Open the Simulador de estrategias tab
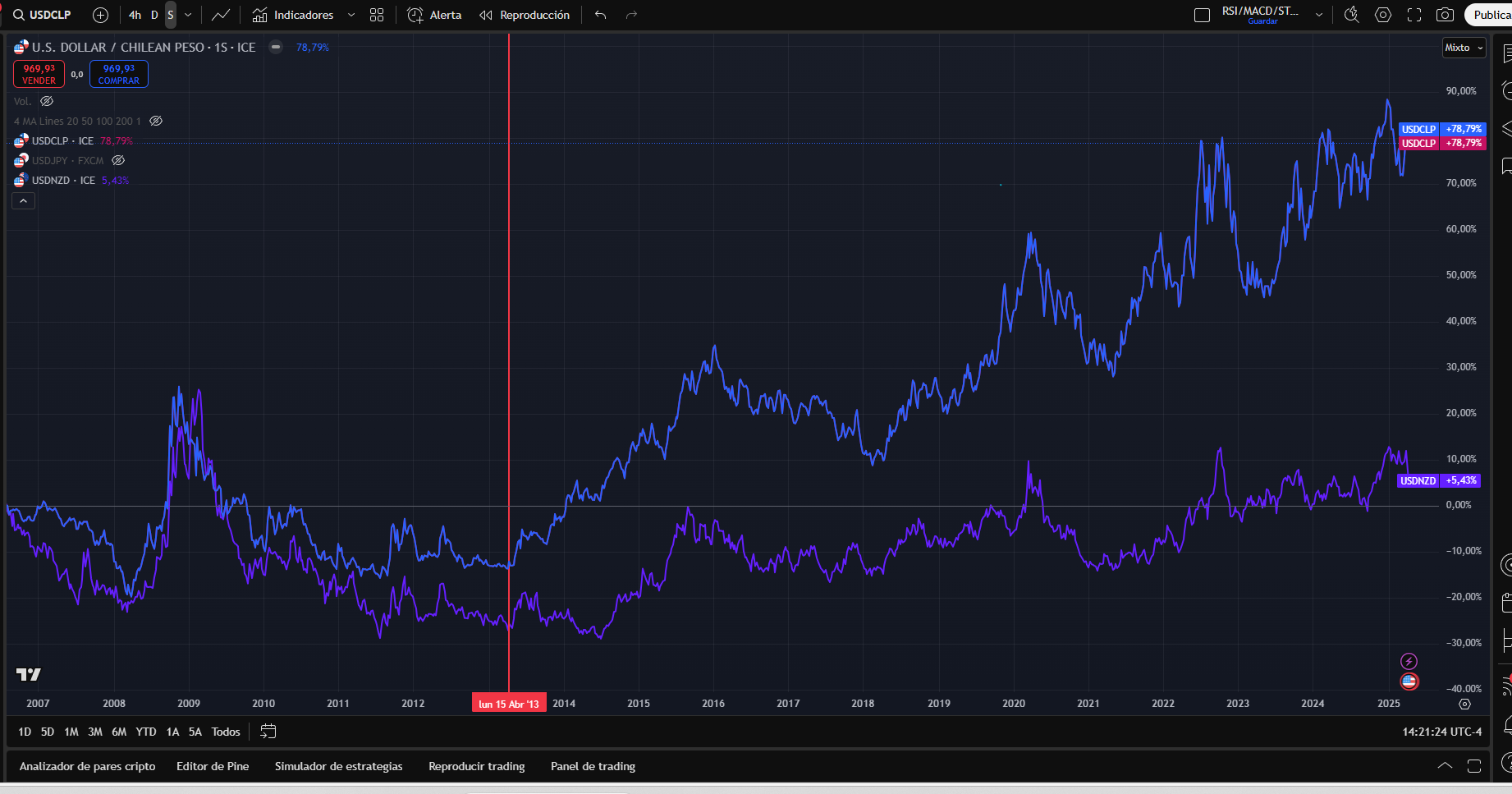Screen dimensions: 1512x794 [338, 766]
